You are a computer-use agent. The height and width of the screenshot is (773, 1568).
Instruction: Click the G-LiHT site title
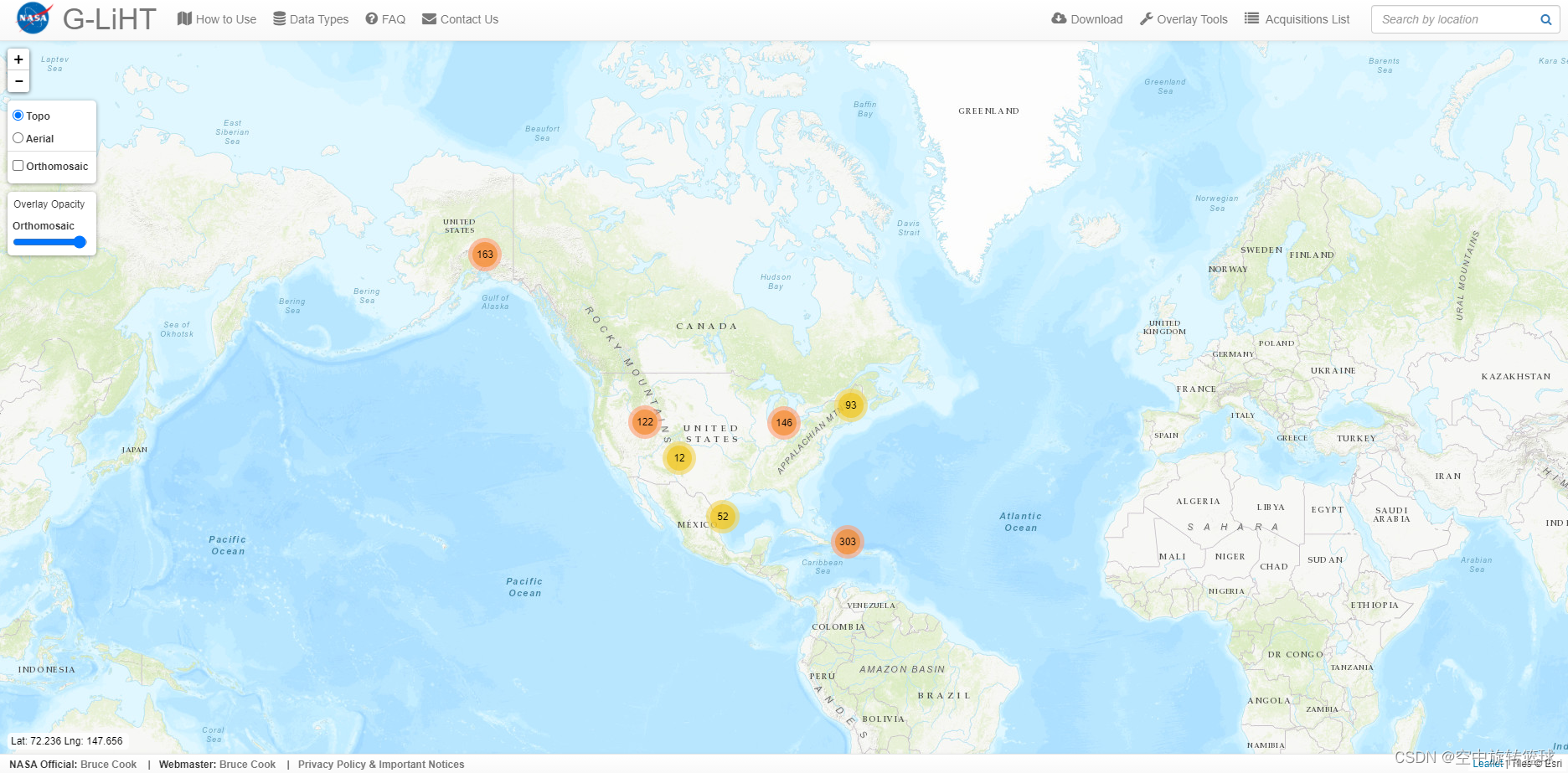110,19
